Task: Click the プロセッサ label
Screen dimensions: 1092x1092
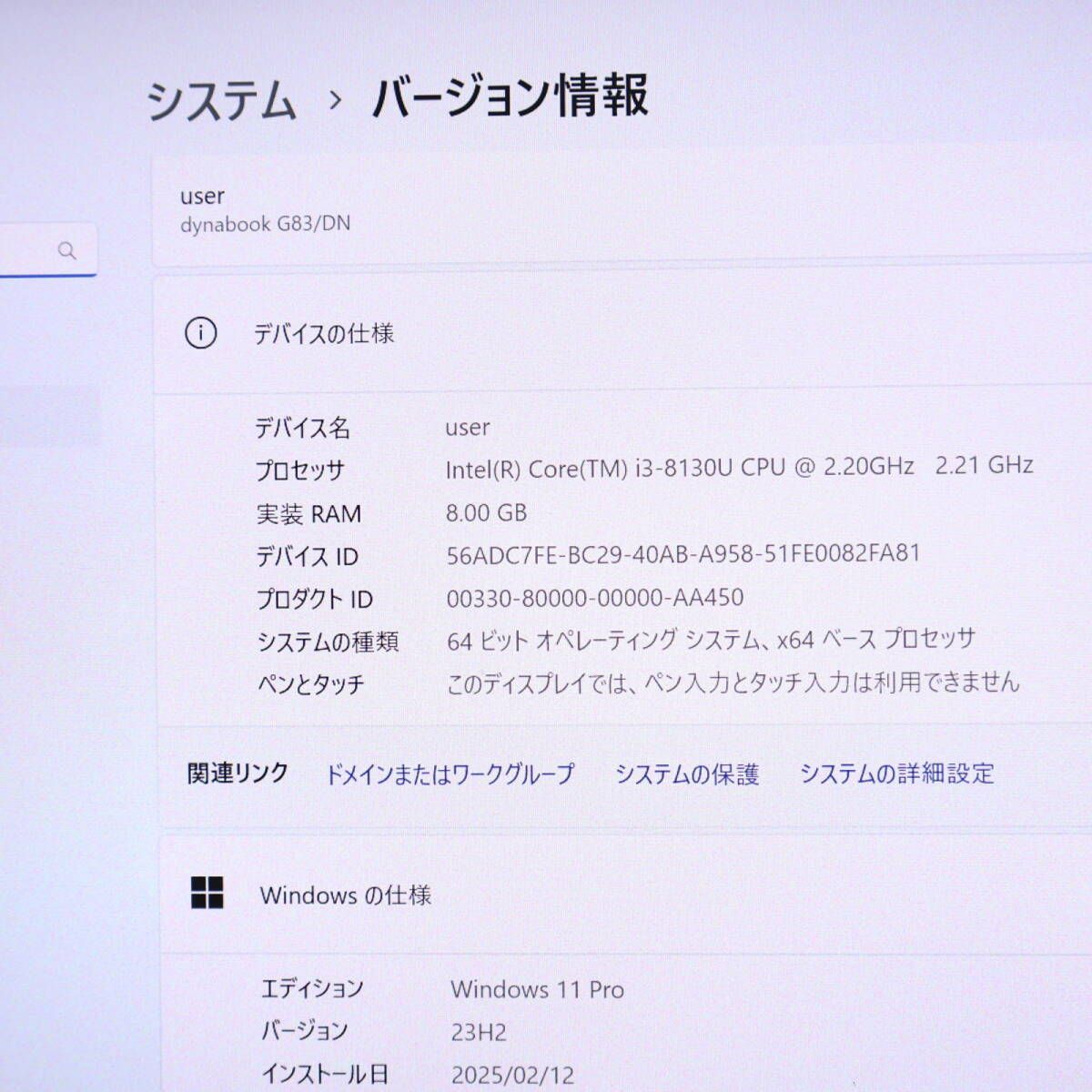Action: coord(300,470)
